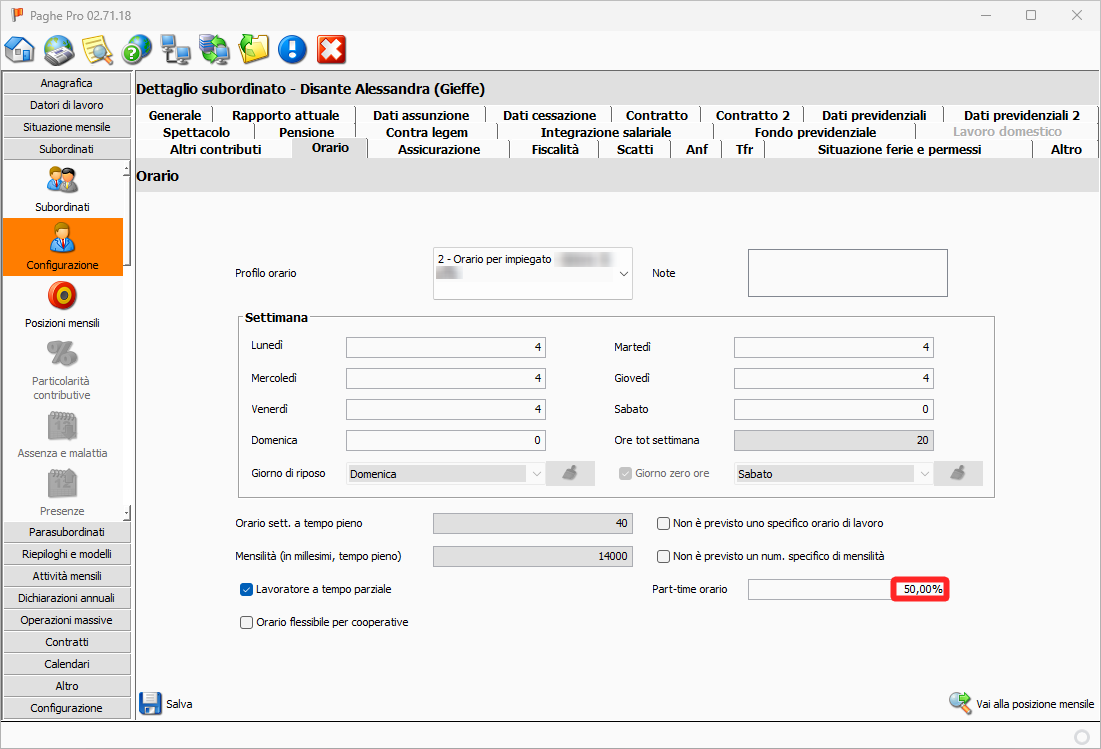Click the Home house icon in toolbar
The image size is (1101, 749).
point(20,49)
